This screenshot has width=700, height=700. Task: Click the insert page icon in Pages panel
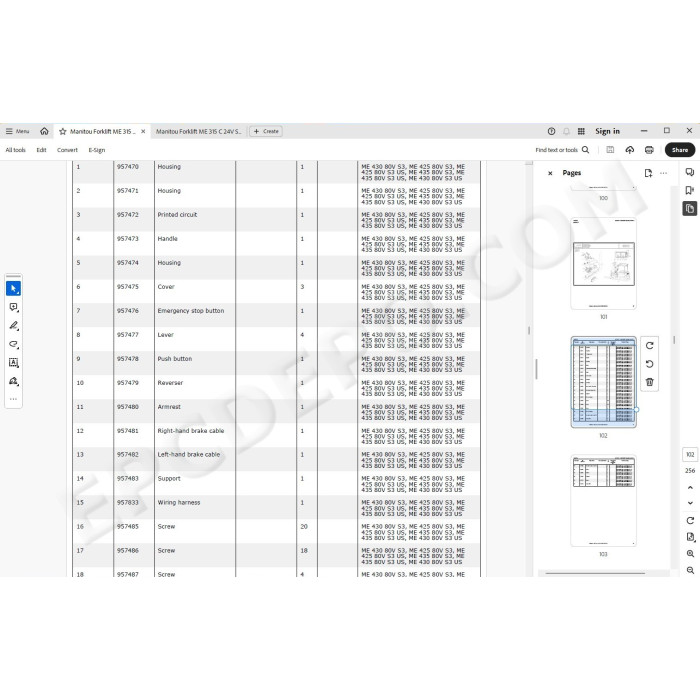point(648,173)
